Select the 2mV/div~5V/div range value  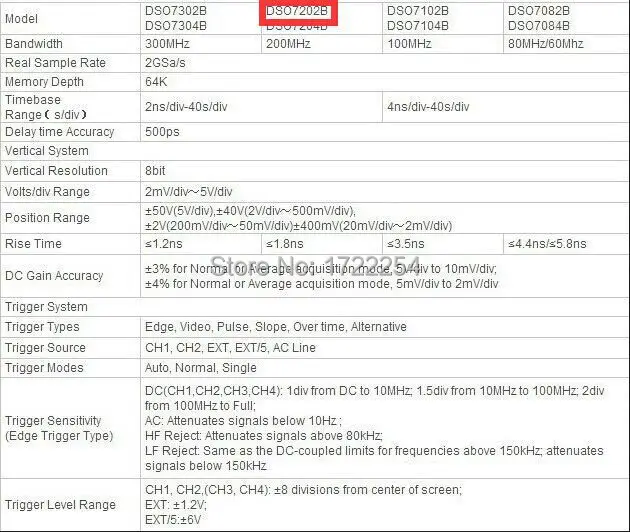[x=188, y=192]
